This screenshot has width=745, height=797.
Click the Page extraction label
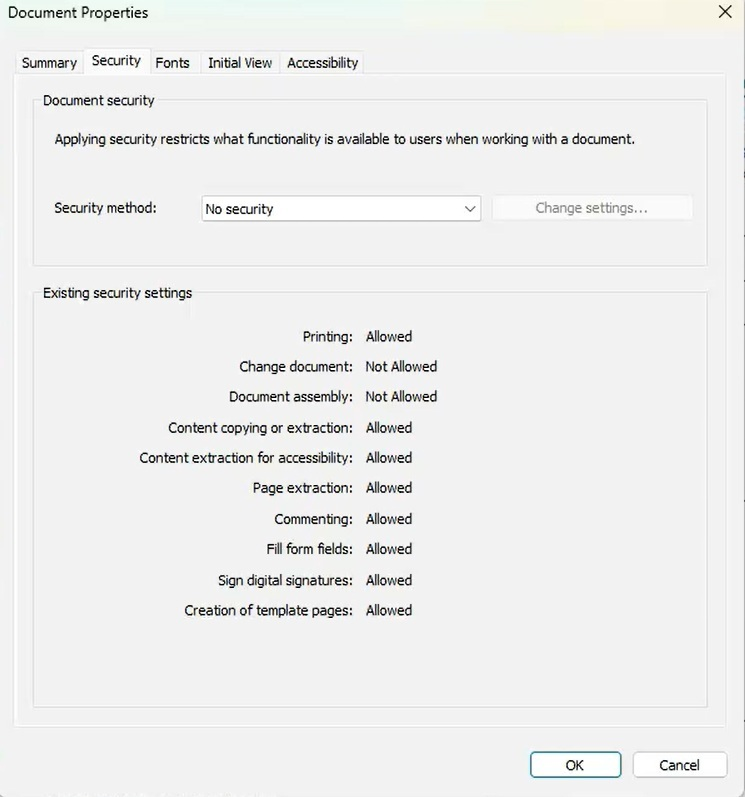pos(302,488)
